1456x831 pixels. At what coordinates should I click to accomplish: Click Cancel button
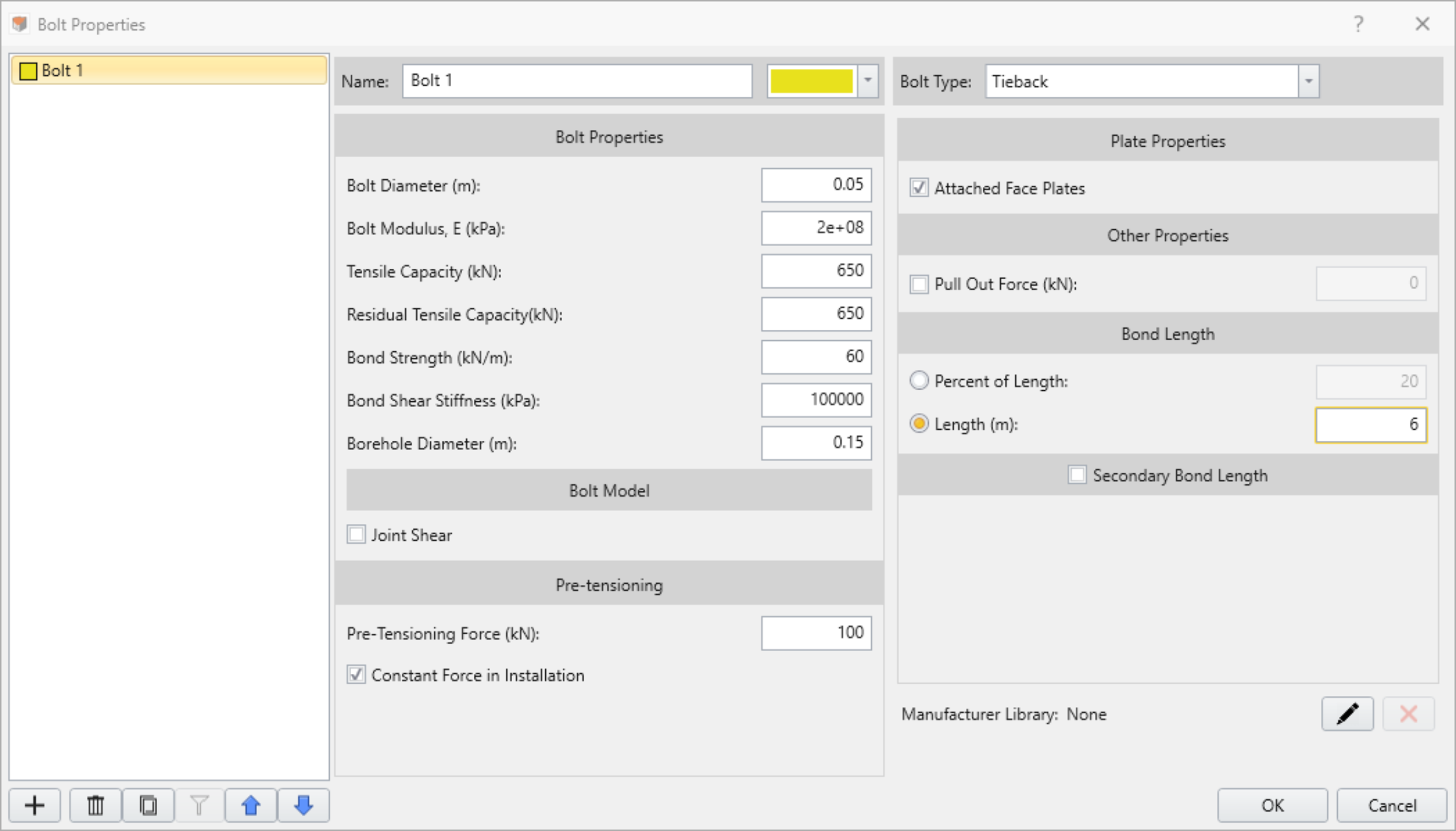coord(1392,805)
